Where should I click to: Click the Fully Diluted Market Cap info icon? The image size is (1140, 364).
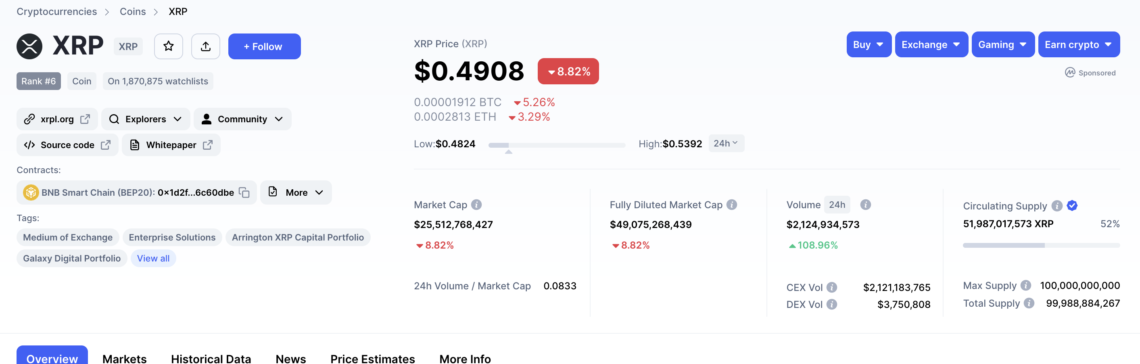click(x=732, y=205)
